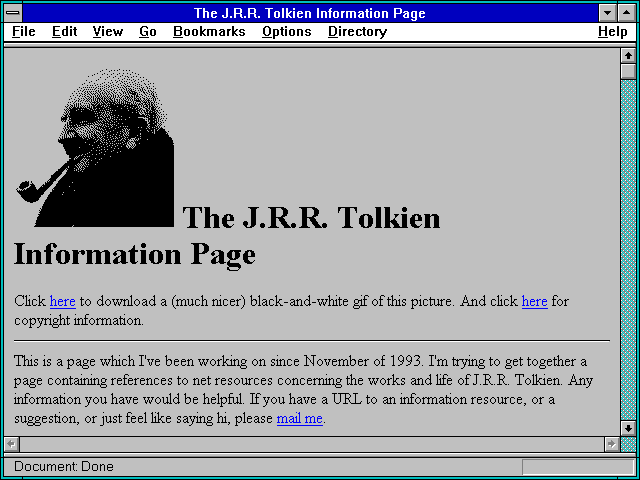Click the horizontal scrollbar left arrow
640x480 pixels.
(x=11, y=444)
